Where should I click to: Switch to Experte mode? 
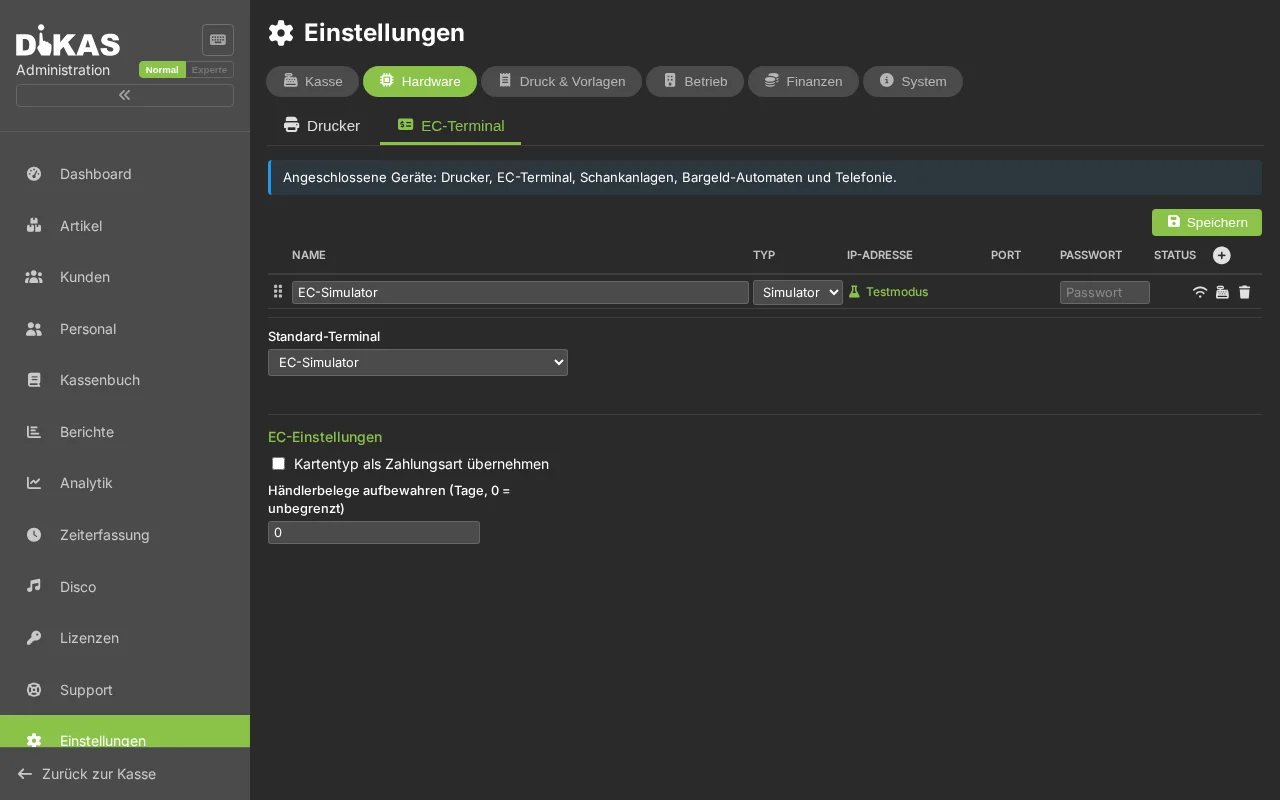[x=210, y=70]
